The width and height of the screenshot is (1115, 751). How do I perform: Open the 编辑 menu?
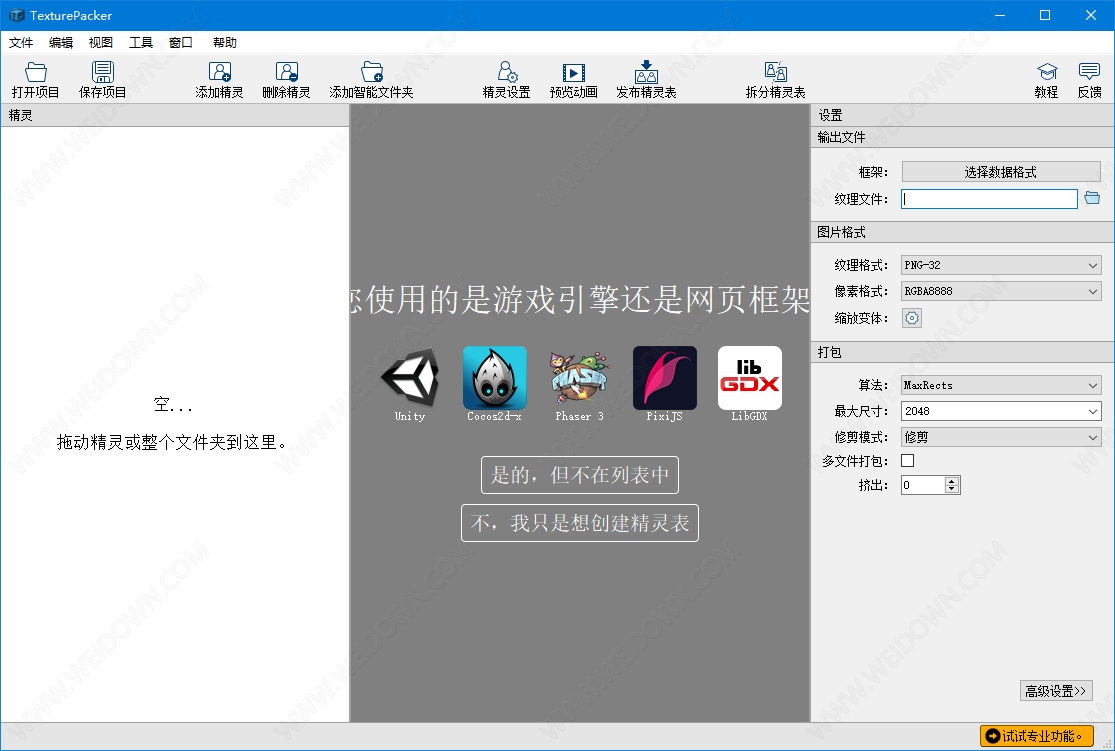tap(61, 43)
